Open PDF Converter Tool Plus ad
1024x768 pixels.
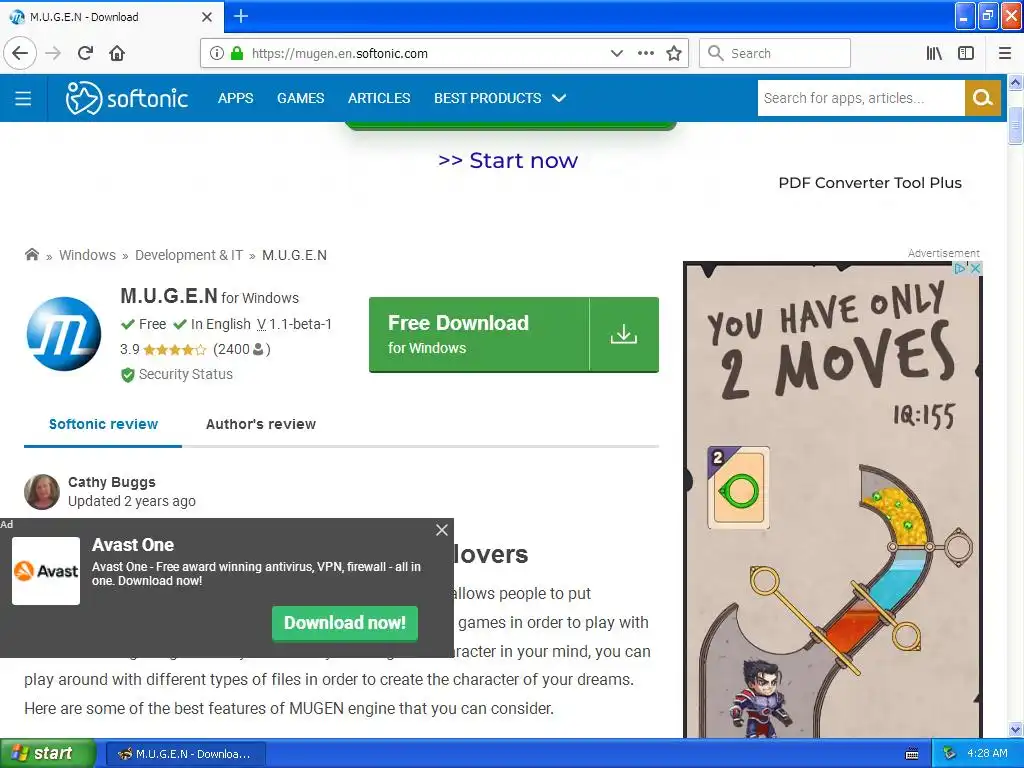coord(869,183)
